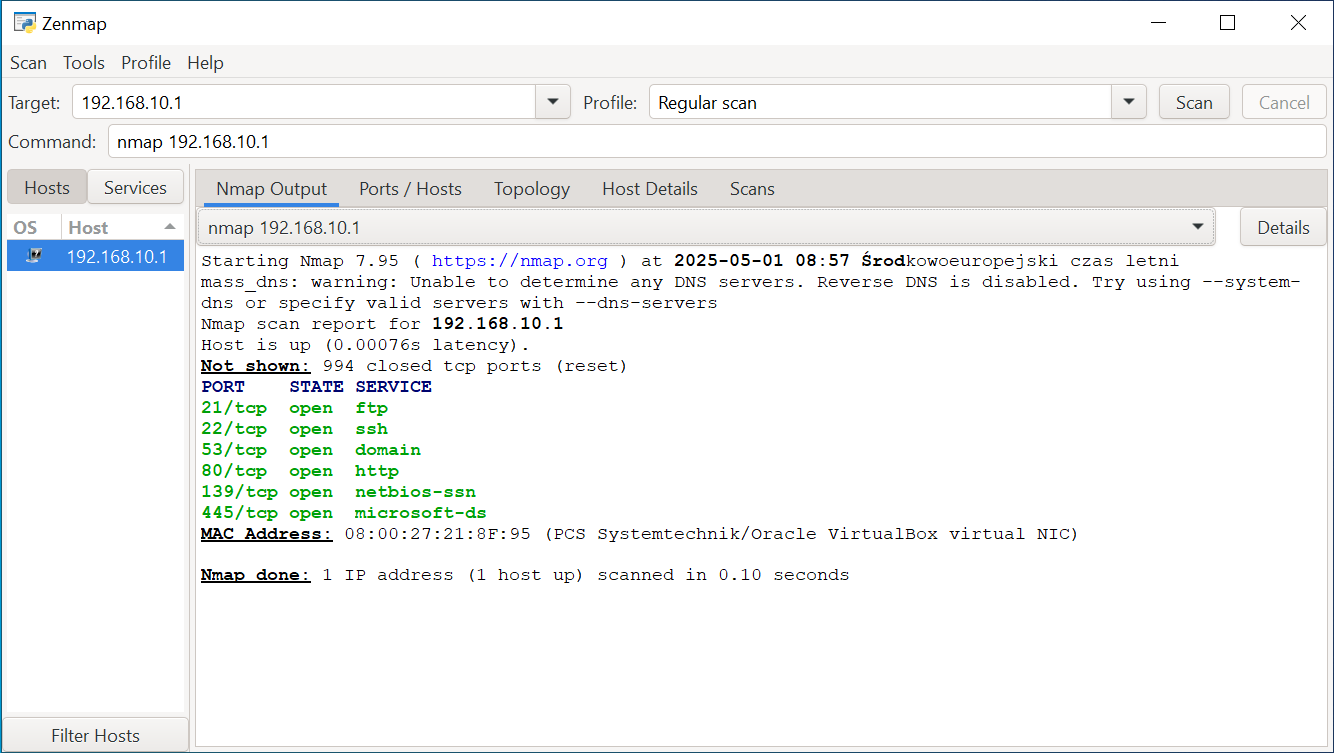Select the Nmap Output tab
The image size is (1334, 753).
(x=272, y=189)
